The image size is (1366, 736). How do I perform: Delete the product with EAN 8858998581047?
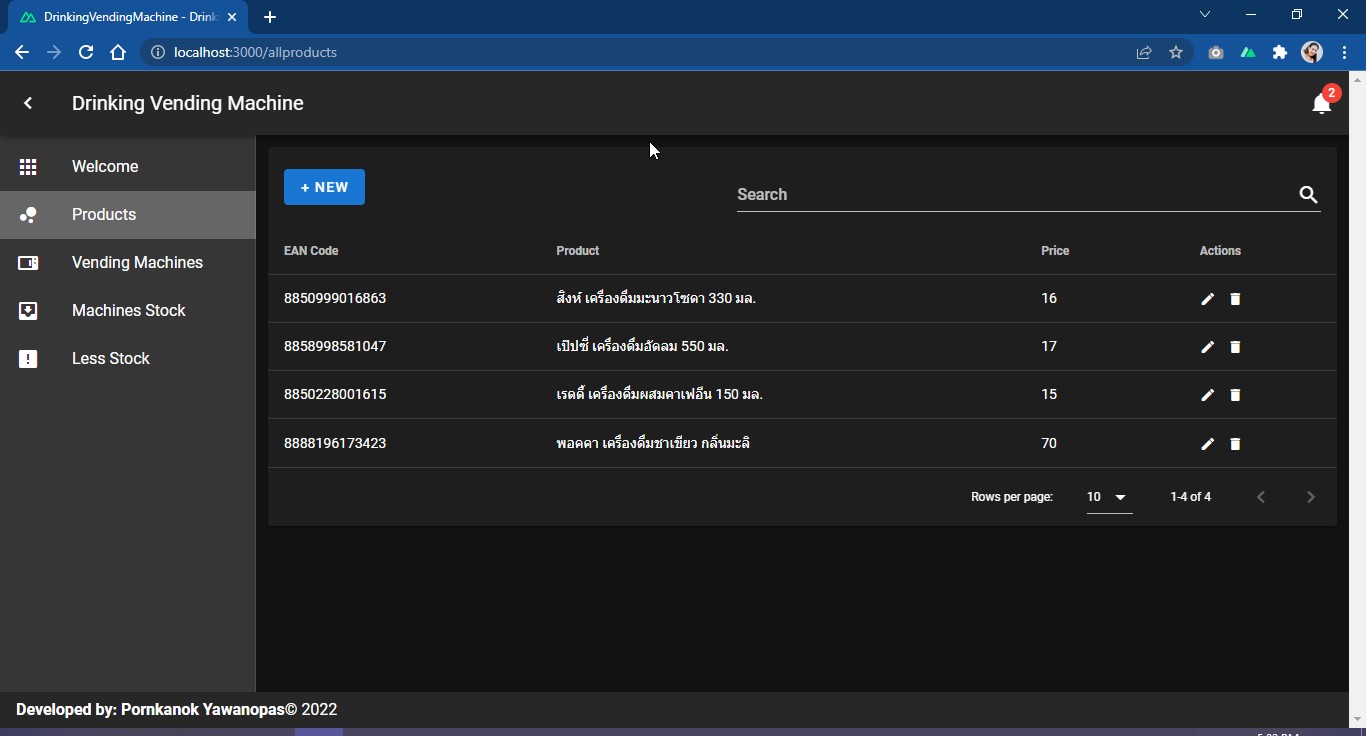coord(1235,347)
